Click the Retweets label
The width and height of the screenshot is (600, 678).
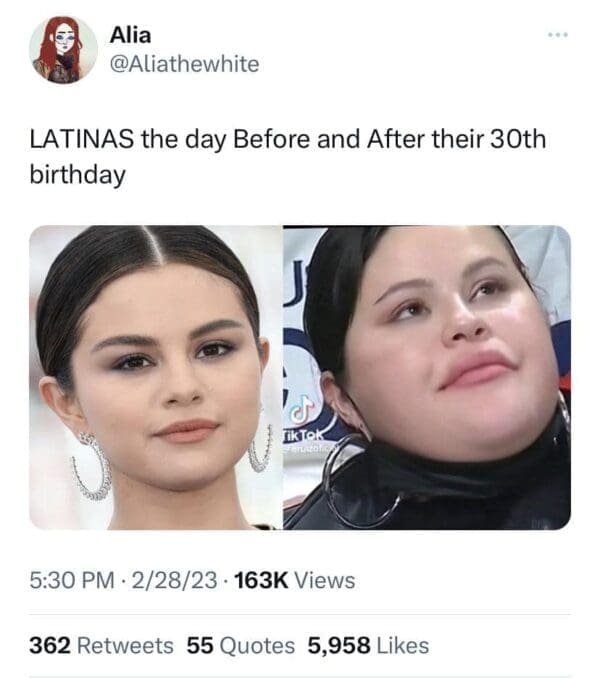(x=125, y=646)
